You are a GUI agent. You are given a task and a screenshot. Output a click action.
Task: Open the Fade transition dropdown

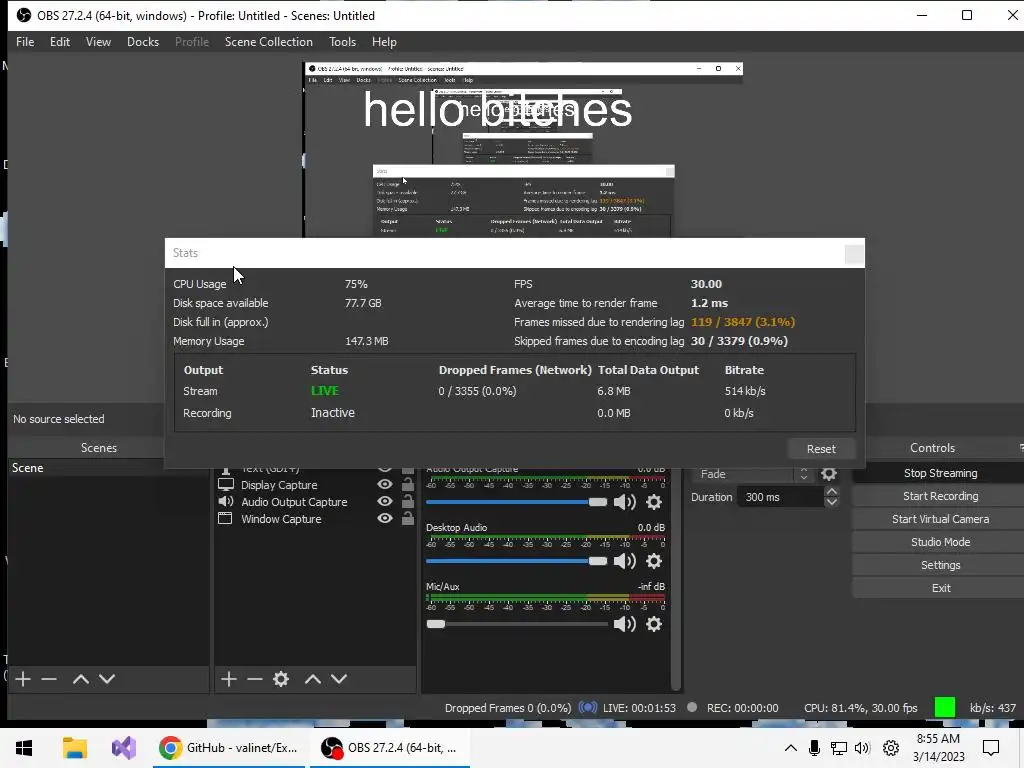pos(754,474)
